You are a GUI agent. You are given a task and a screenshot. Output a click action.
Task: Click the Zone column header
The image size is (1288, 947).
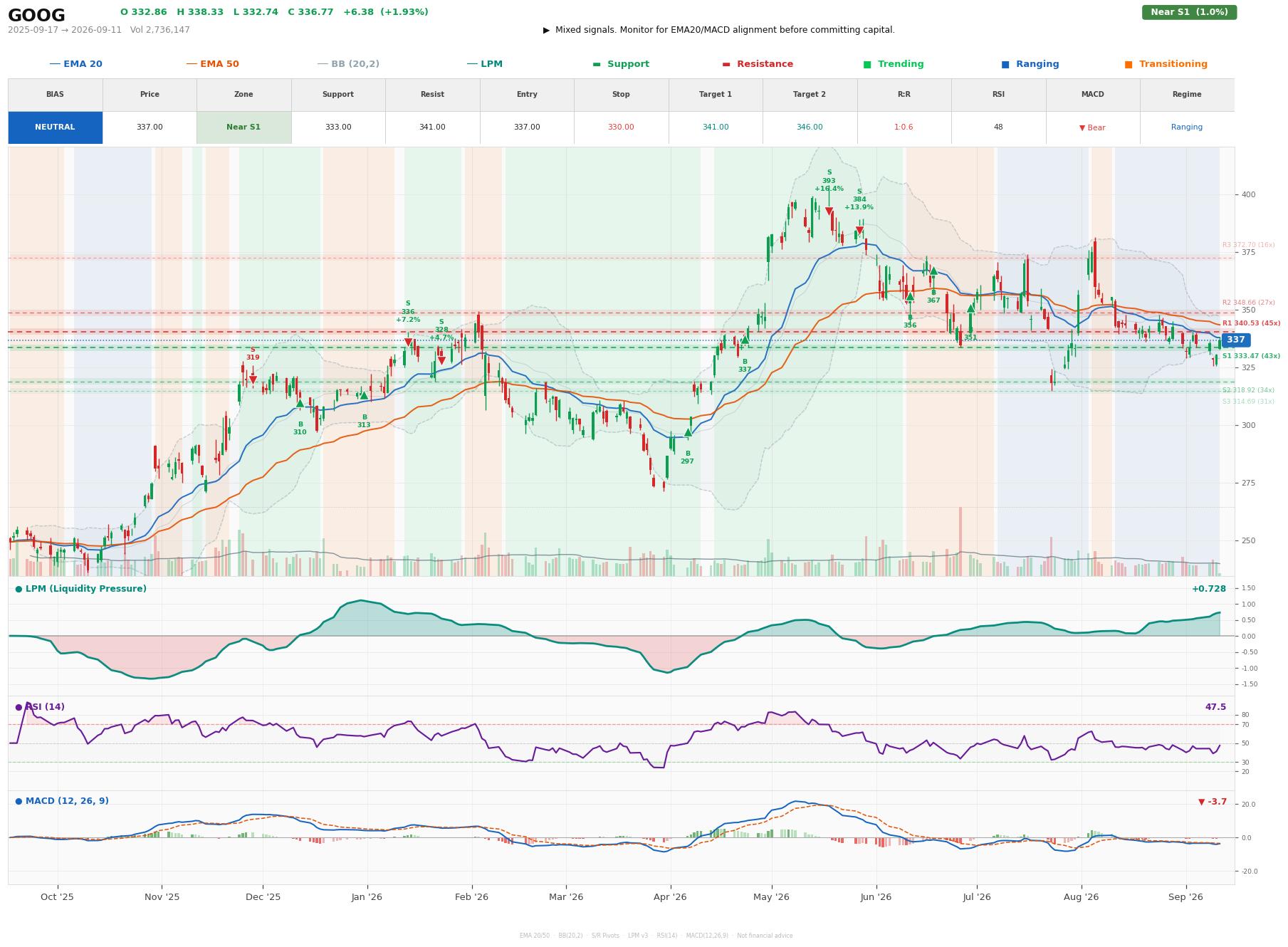tap(244, 95)
